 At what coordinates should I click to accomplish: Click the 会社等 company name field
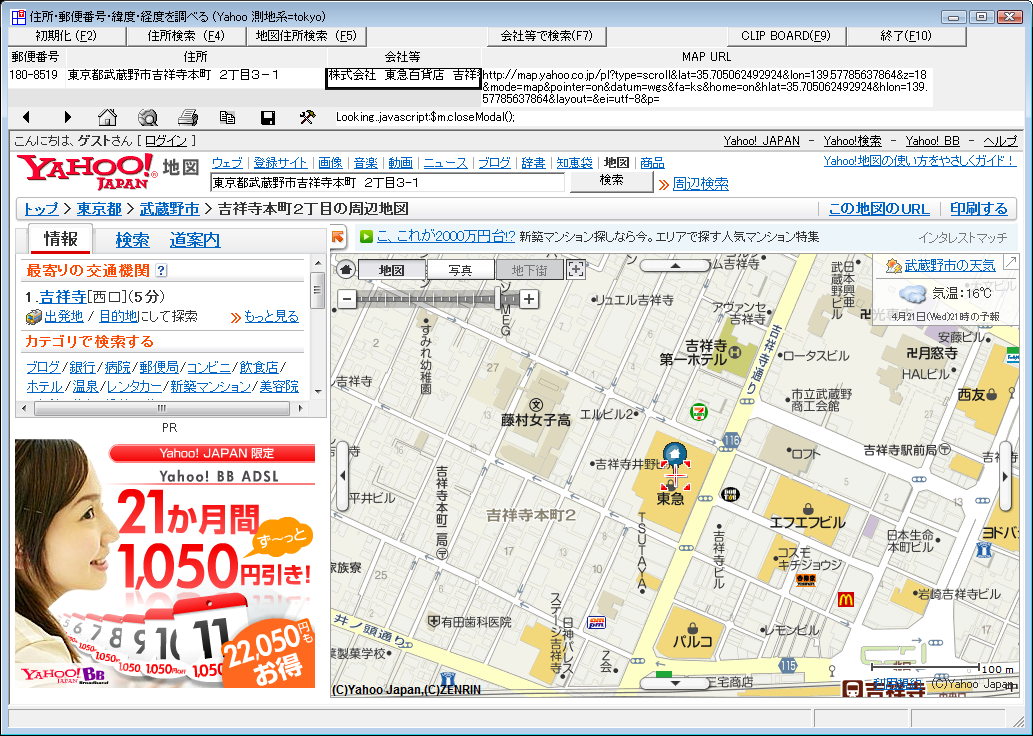(x=403, y=78)
